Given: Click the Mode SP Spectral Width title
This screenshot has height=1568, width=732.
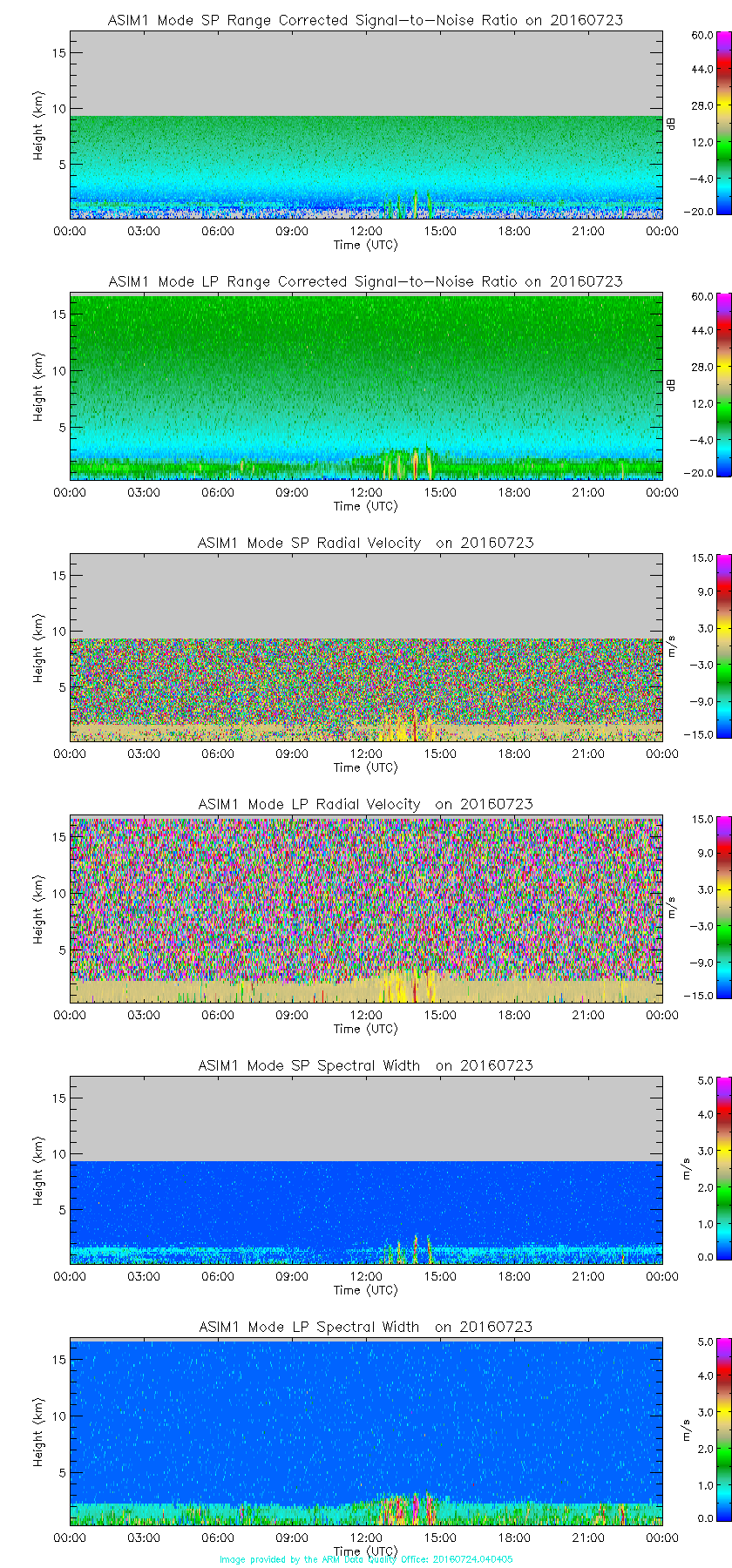Looking at the screenshot, I should (x=365, y=1065).
